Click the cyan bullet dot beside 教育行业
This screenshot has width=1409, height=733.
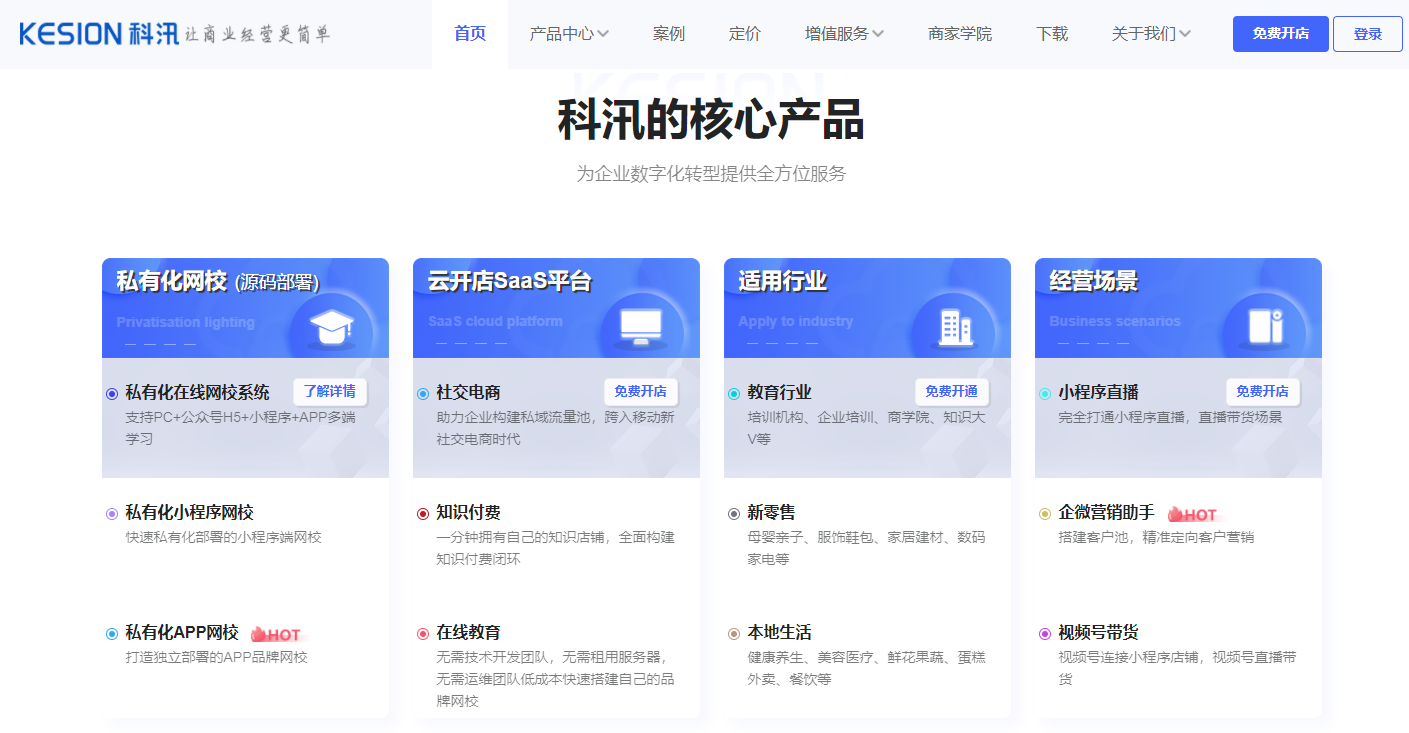pos(734,393)
